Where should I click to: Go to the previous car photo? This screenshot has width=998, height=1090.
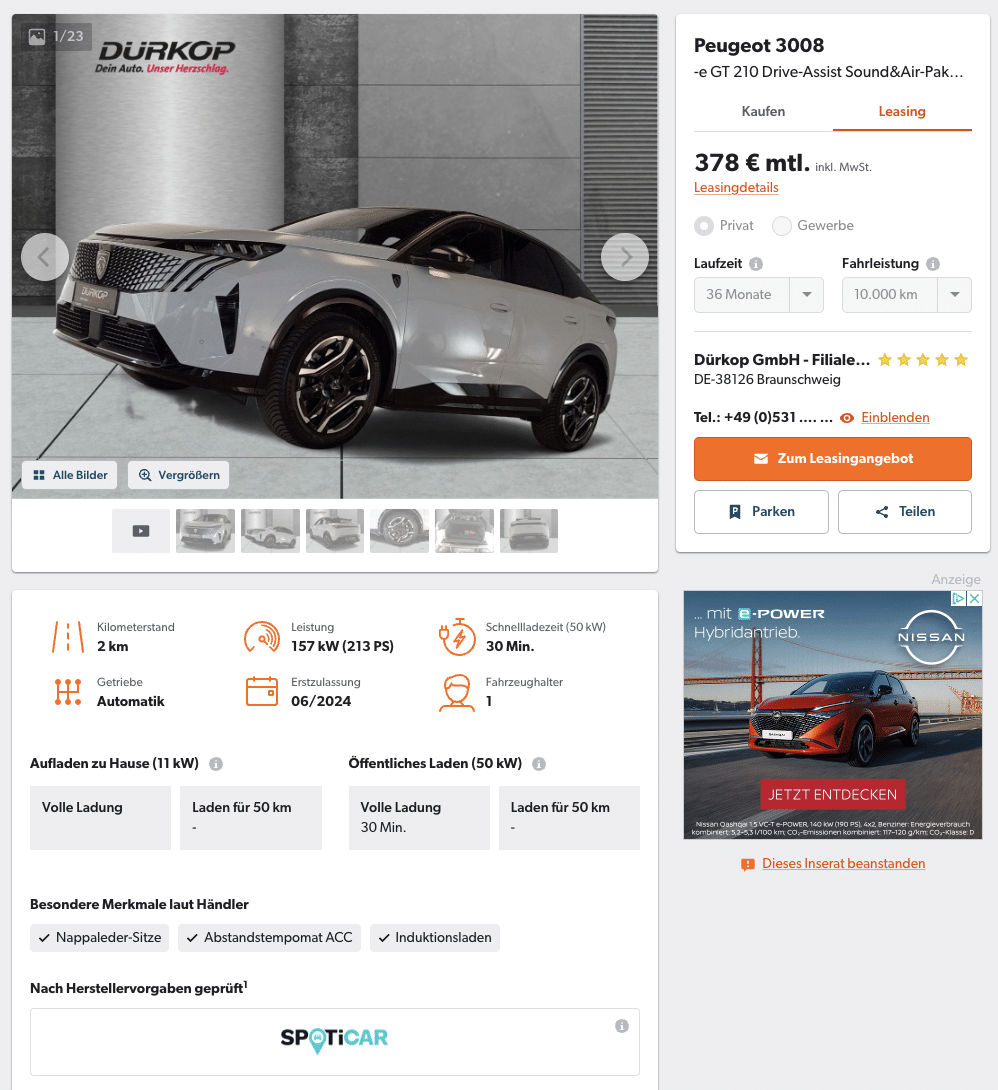click(45, 257)
